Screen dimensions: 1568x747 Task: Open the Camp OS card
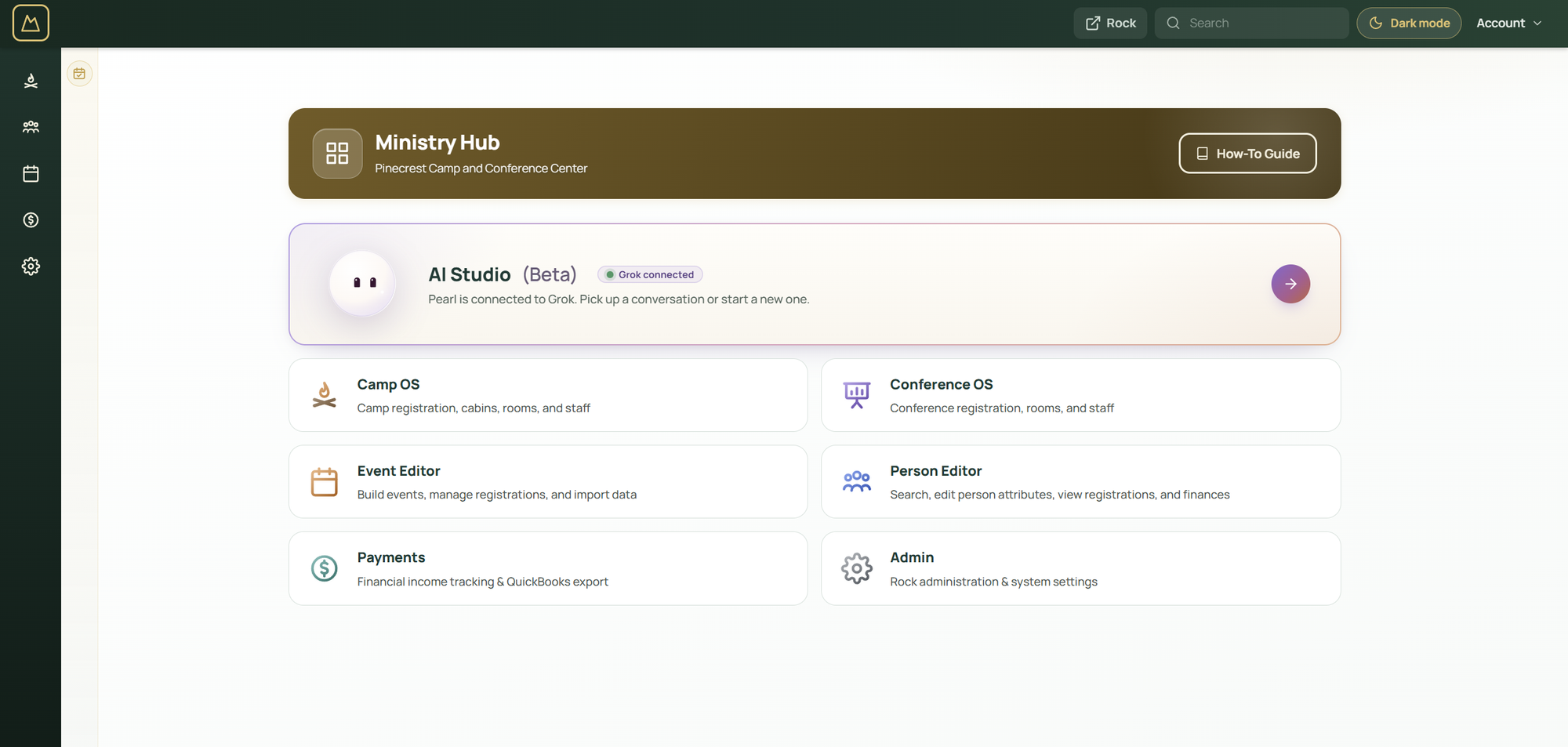[x=548, y=395]
